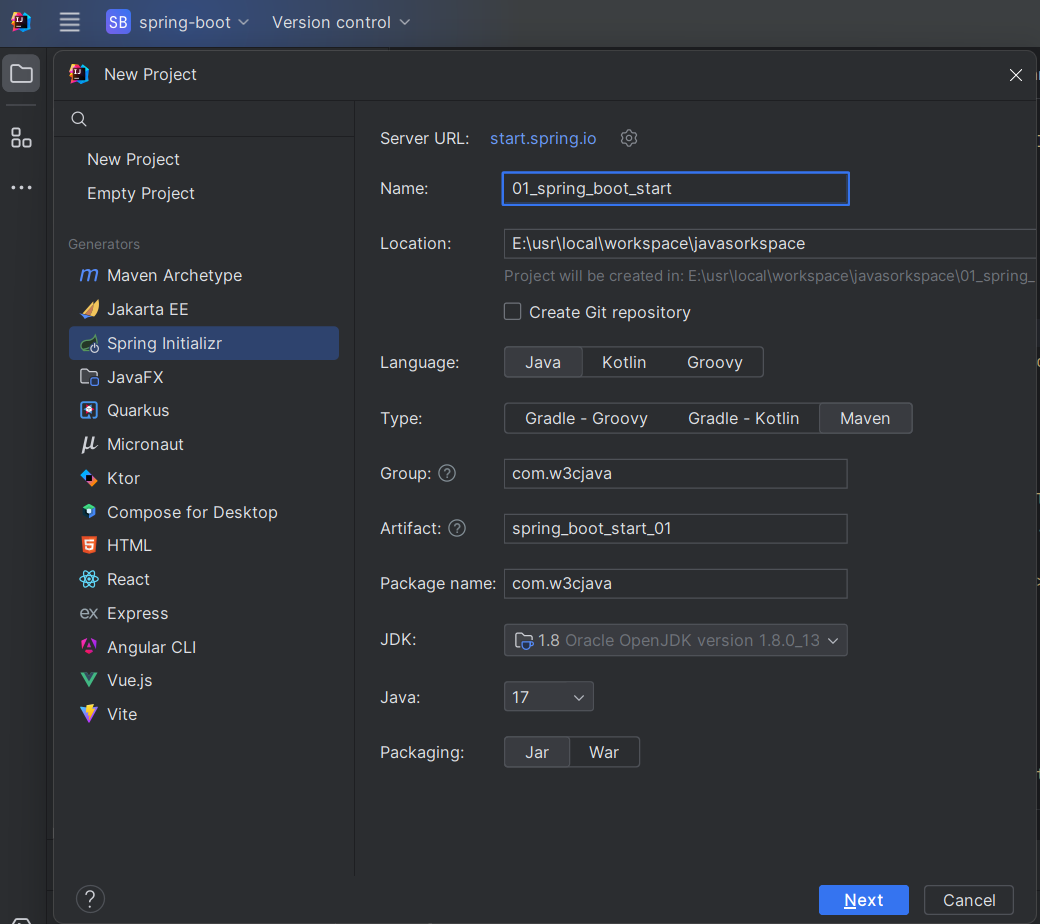Image resolution: width=1040 pixels, height=924 pixels.
Task: Click the Group input field
Action: pos(675,474)
